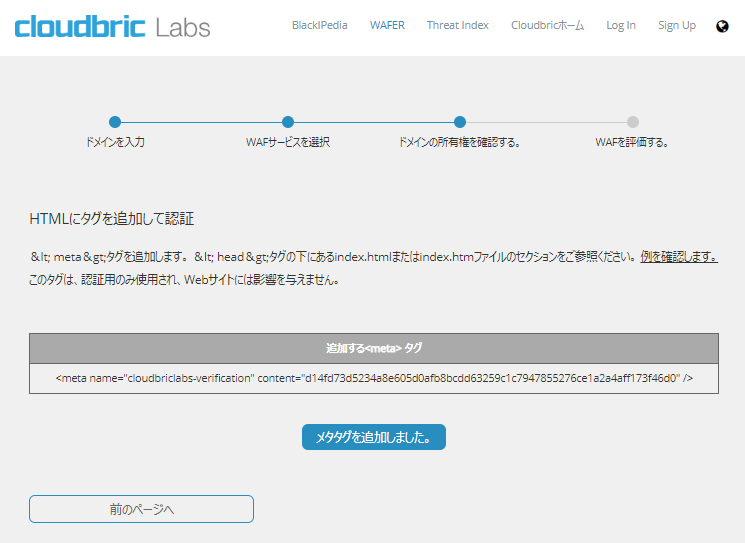Viewport: 745px width, 543px height.
Task: Go to Threat Index page
Action: point(458,25)
